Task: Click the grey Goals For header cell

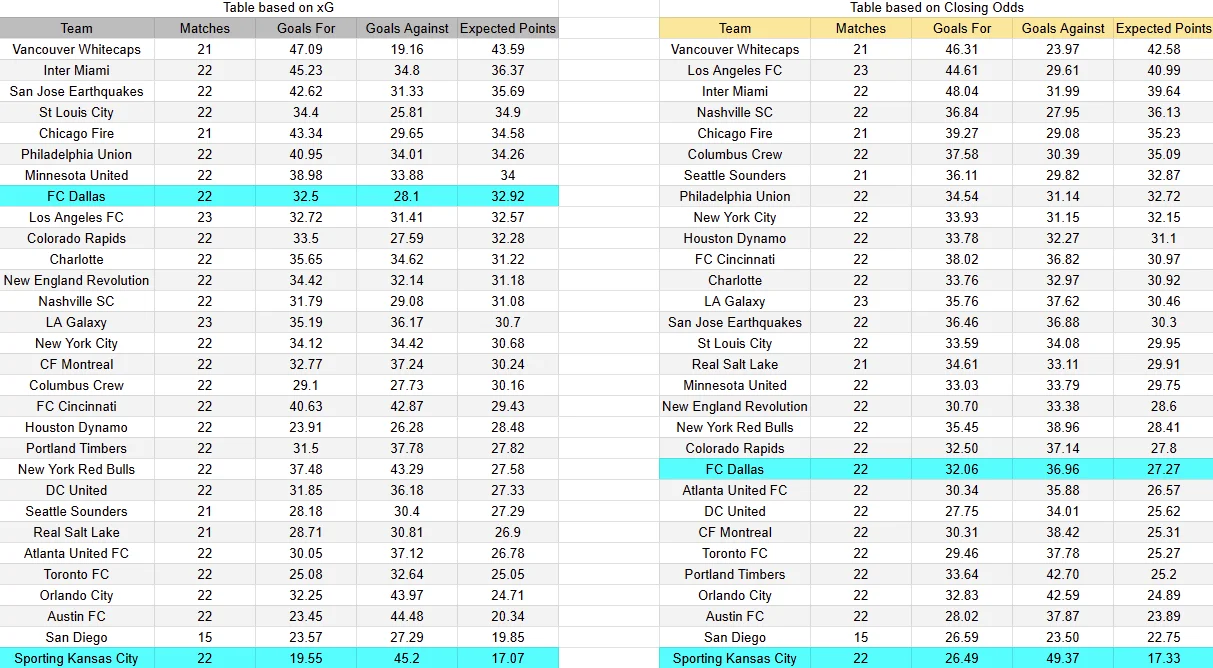Action: click(x=306, y=28)
